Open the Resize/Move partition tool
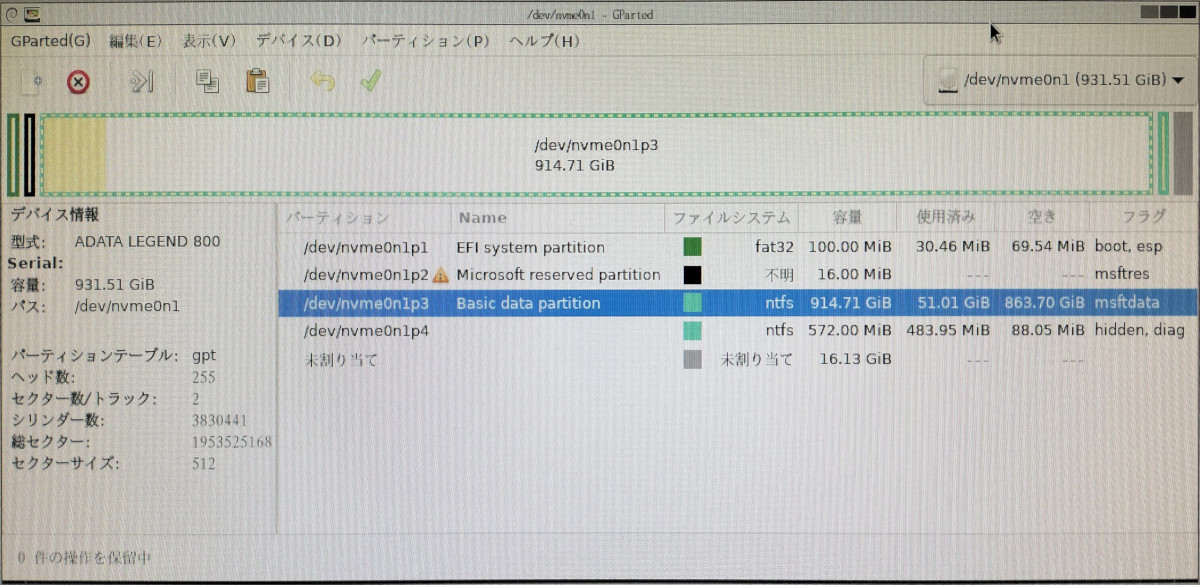 click(140, 82)
